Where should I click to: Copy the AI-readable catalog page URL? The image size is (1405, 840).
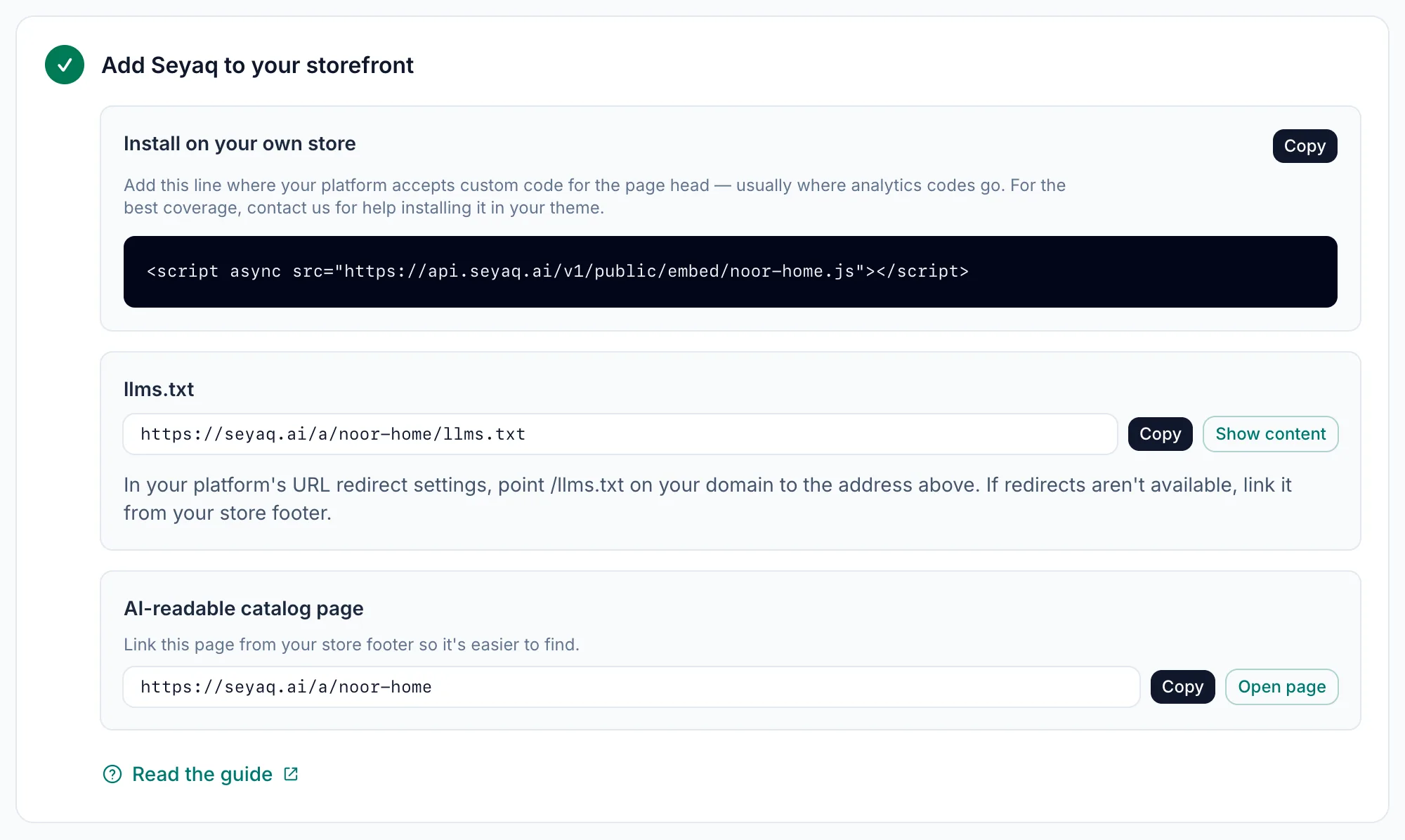pyautogui.click(x=1182, y=687)
